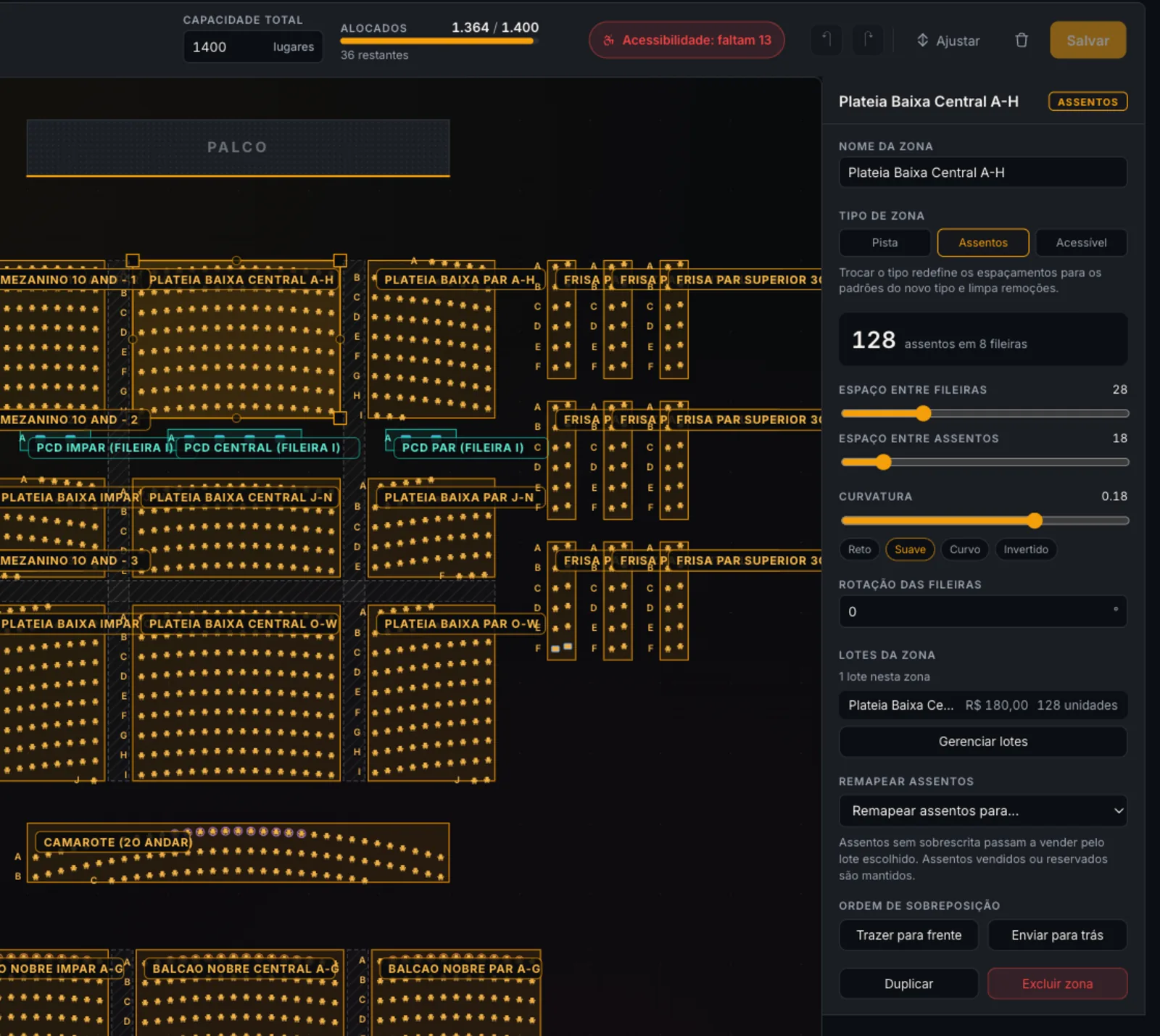Select the bottom-right resize handle of selected zone
This screenshot has height=1036, width=1160.
click(340, 418)
